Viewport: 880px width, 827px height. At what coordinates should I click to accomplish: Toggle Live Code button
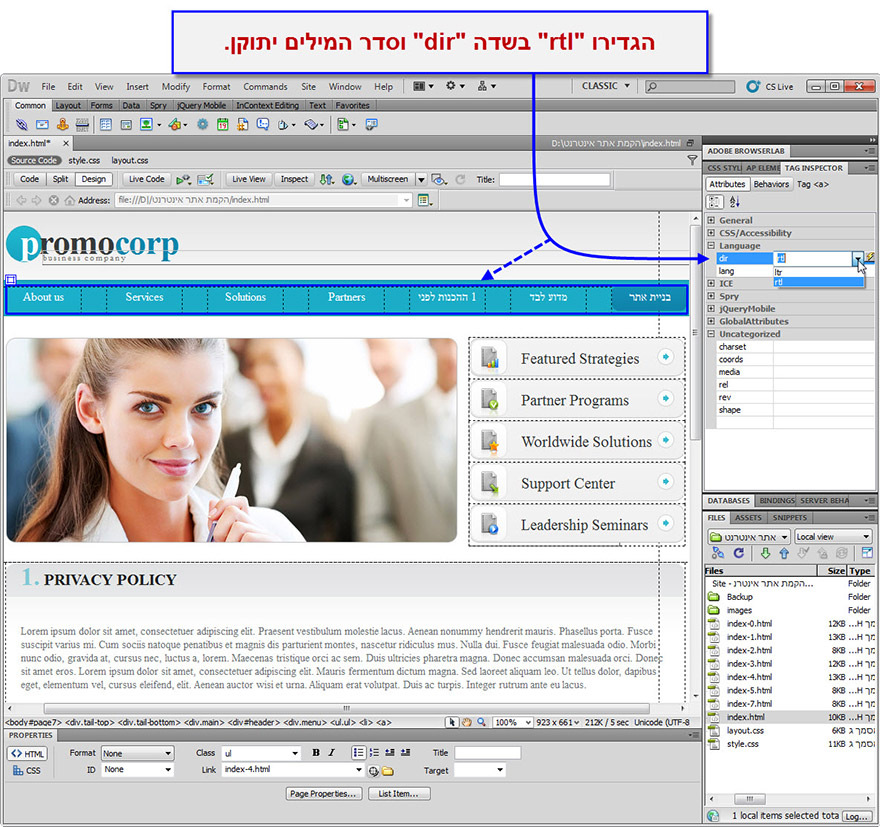pyautogui.click(x=146, y=179)
